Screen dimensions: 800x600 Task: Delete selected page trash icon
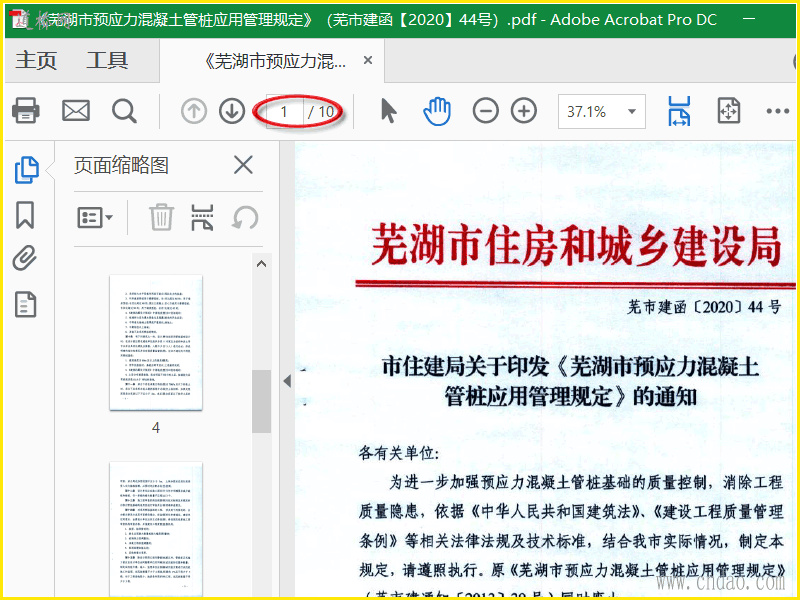pos(161,217)
